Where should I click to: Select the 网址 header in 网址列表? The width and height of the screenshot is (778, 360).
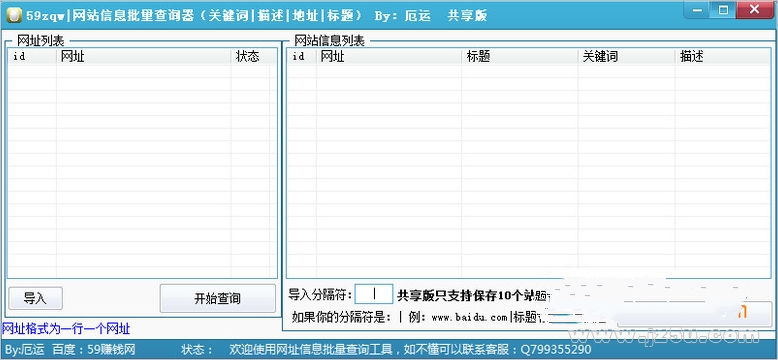click(143, 57)
